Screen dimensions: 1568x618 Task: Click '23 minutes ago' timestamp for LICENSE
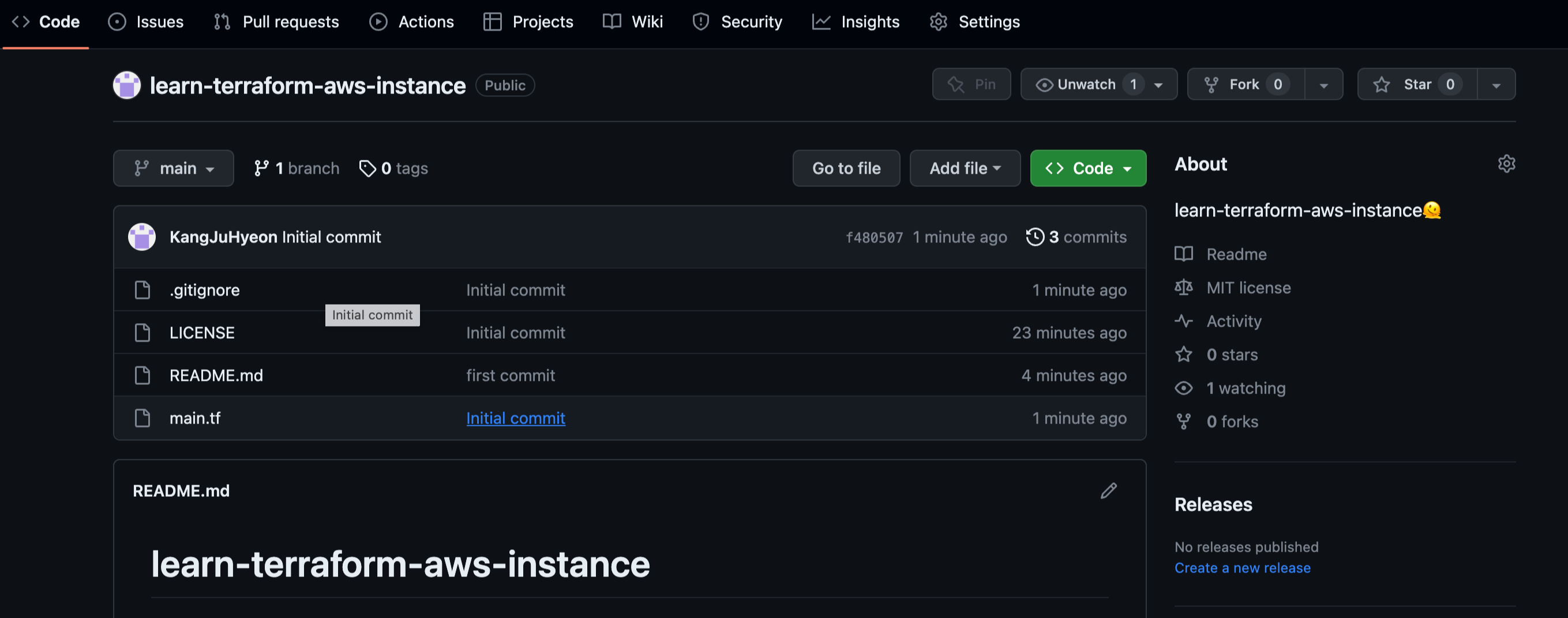1070,332
